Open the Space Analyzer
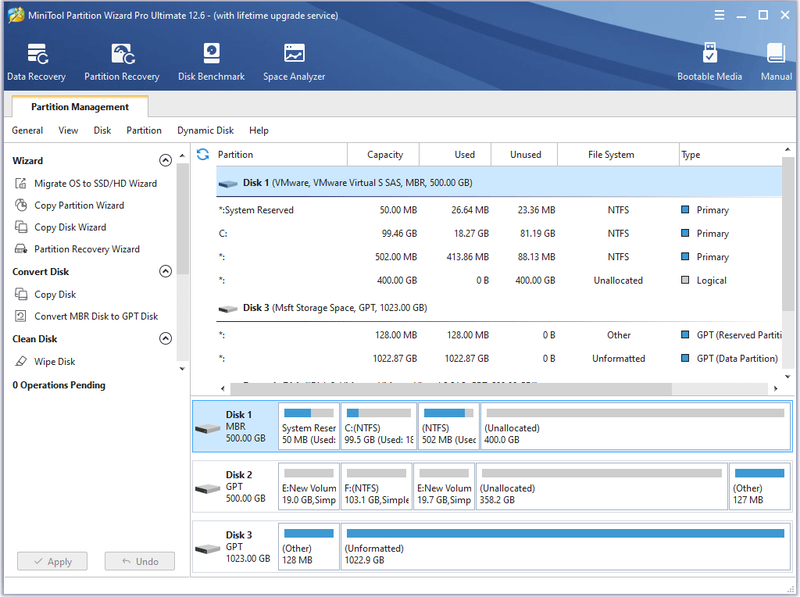The image size is (800, 597). pos(294,62)
